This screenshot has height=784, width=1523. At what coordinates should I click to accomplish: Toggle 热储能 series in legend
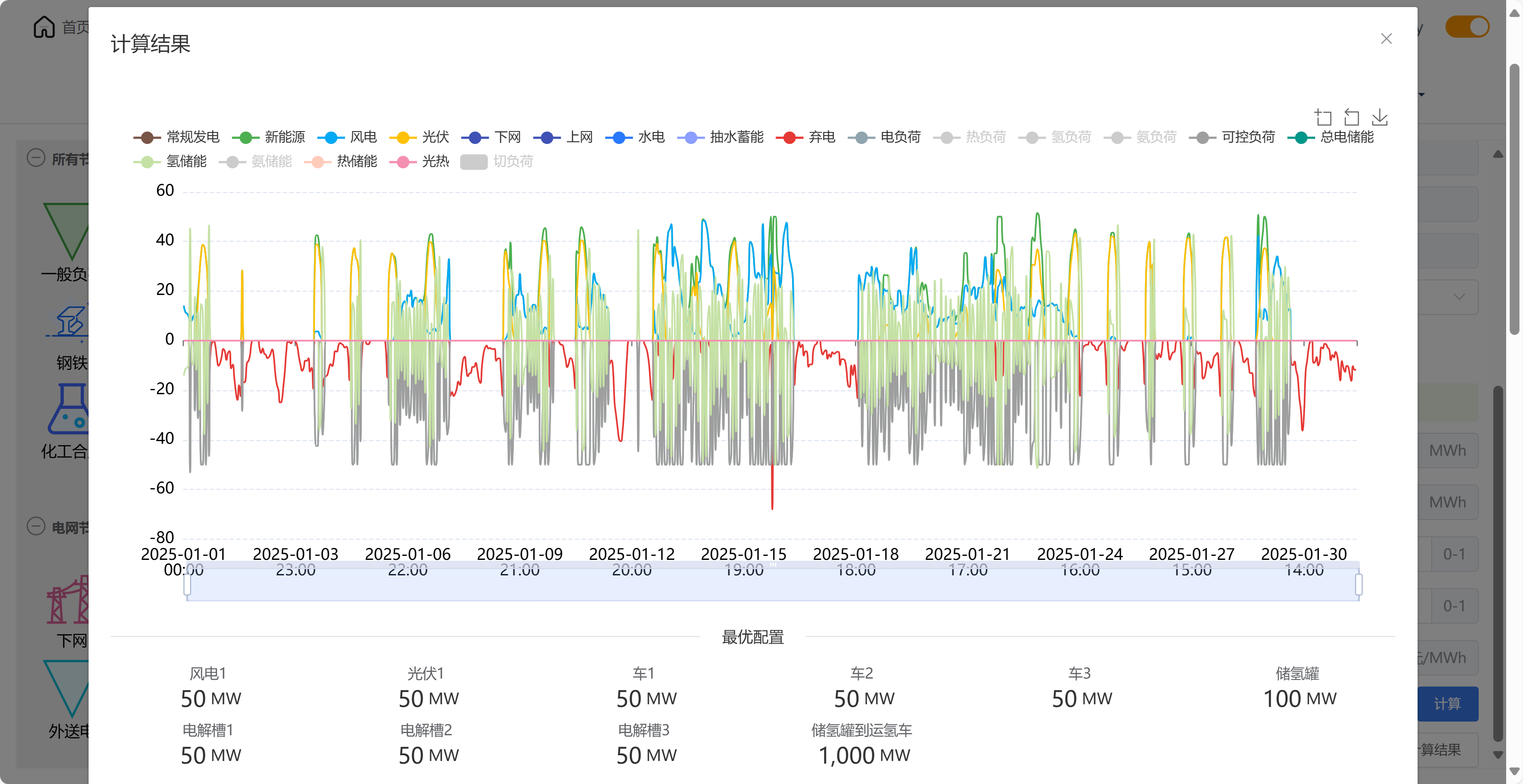pos(341,161)
